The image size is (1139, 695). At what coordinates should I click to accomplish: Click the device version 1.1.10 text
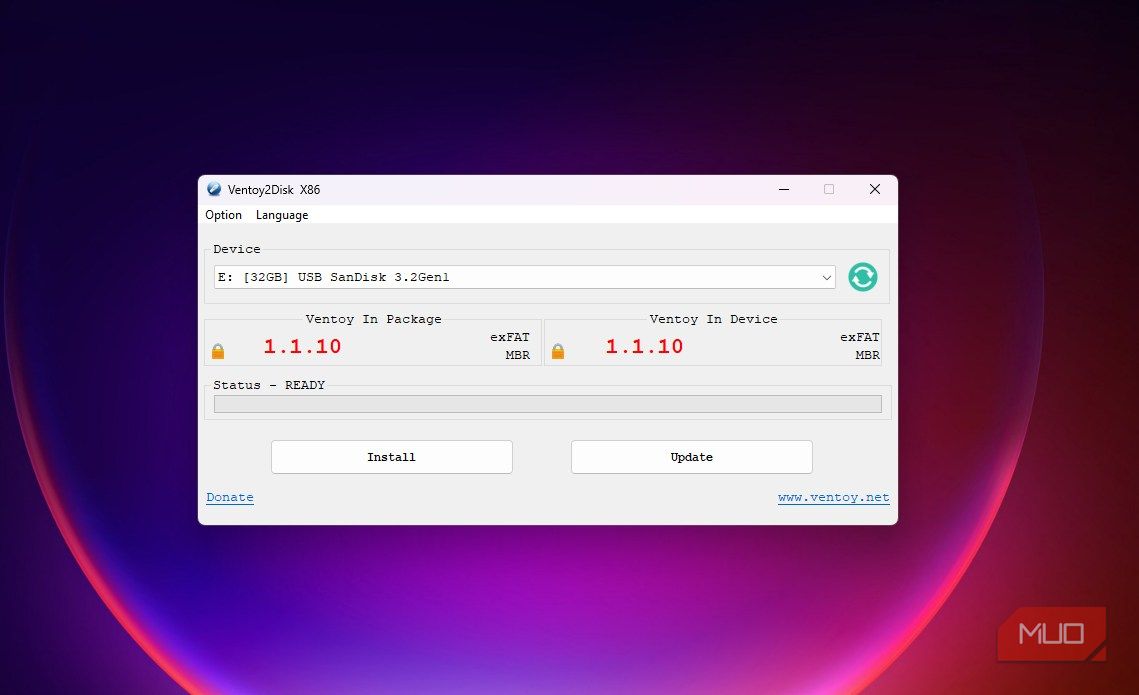[644, 346]
